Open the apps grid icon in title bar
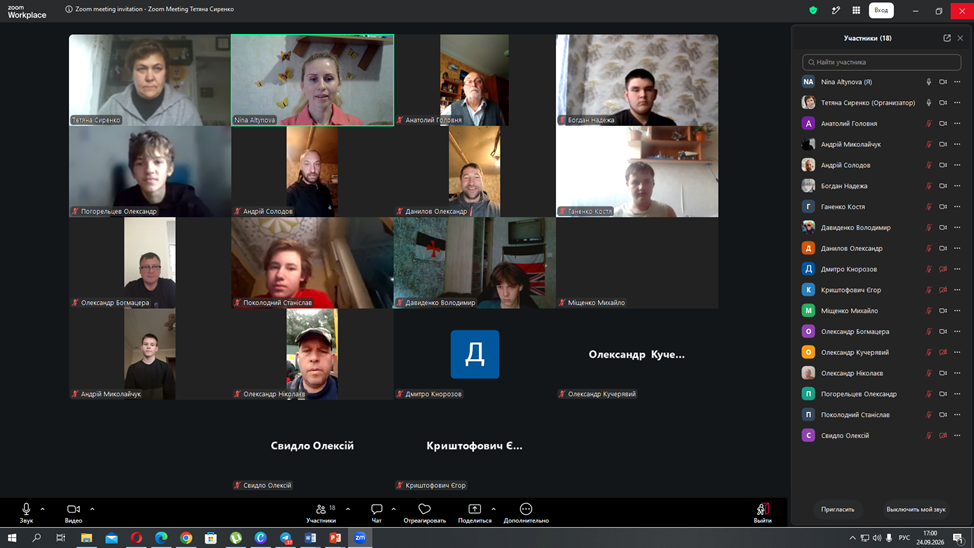 pos(856,10)
